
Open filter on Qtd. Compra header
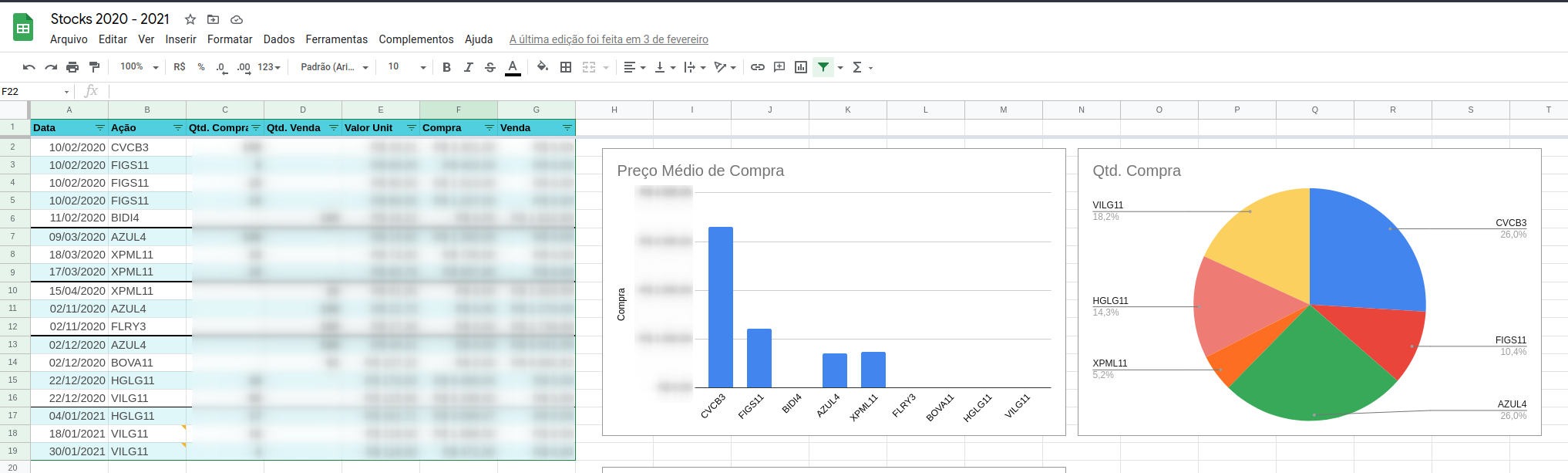pos(256,128)
